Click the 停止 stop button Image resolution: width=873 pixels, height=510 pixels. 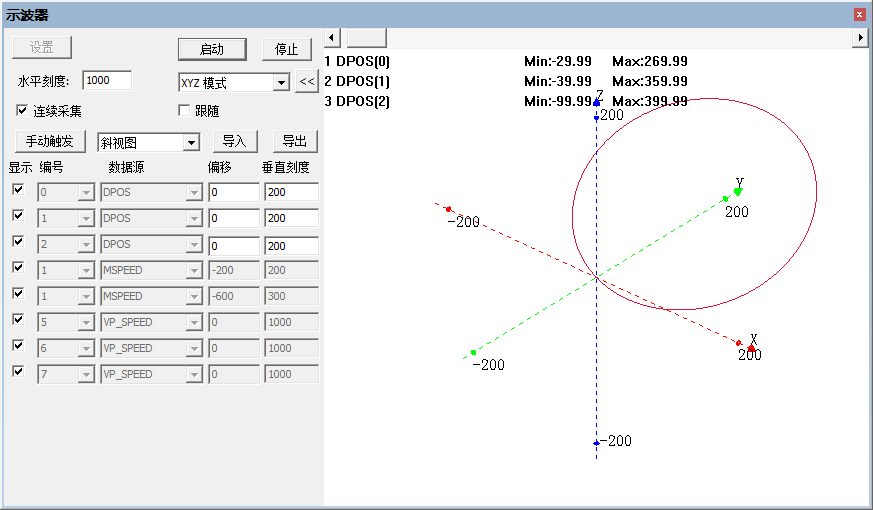287,50
